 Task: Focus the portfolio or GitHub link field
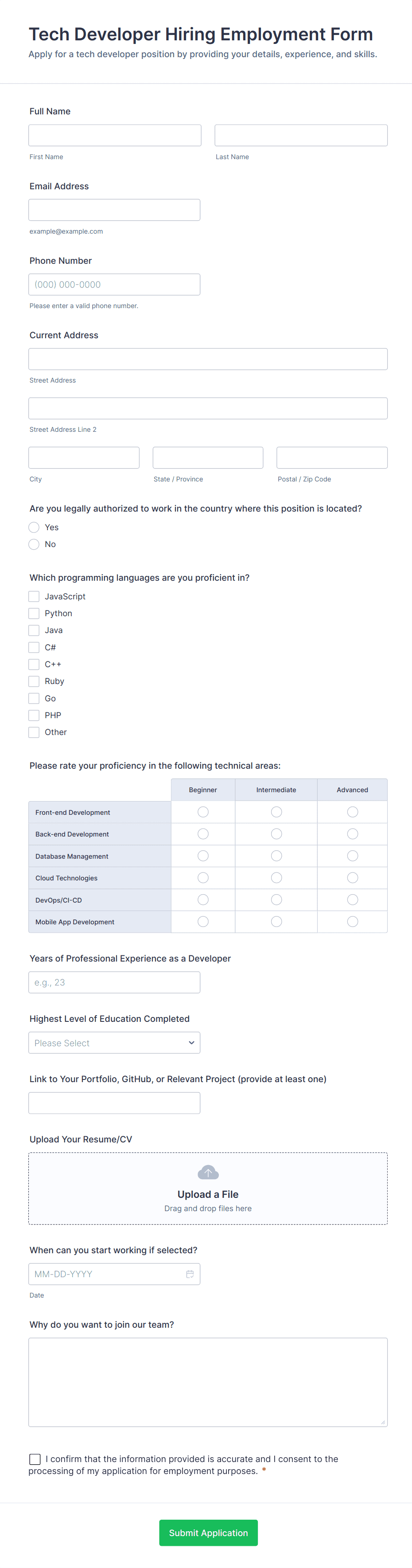114,1103
